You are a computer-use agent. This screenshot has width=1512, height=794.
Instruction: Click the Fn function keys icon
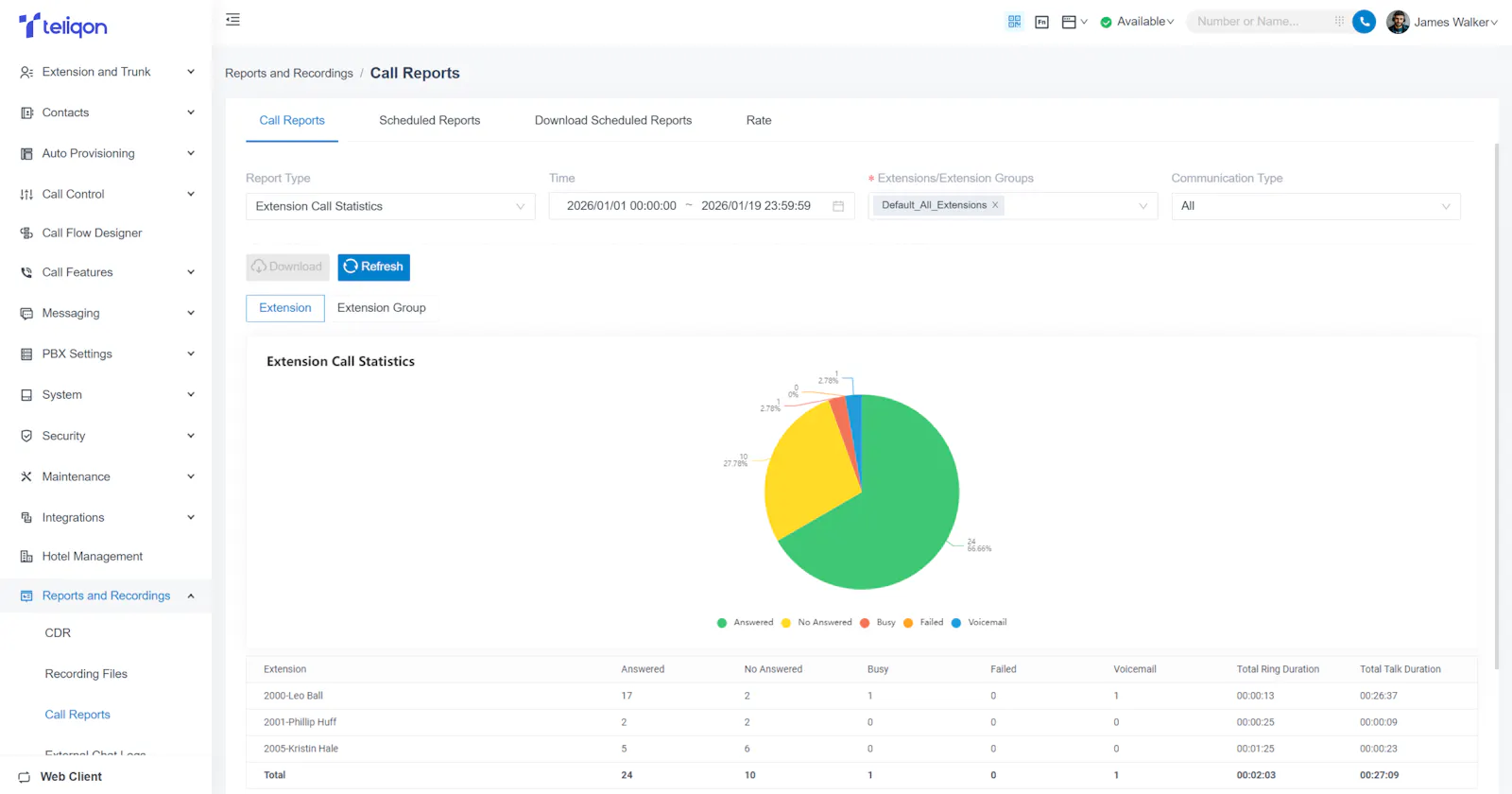(x=1041, y=22)
